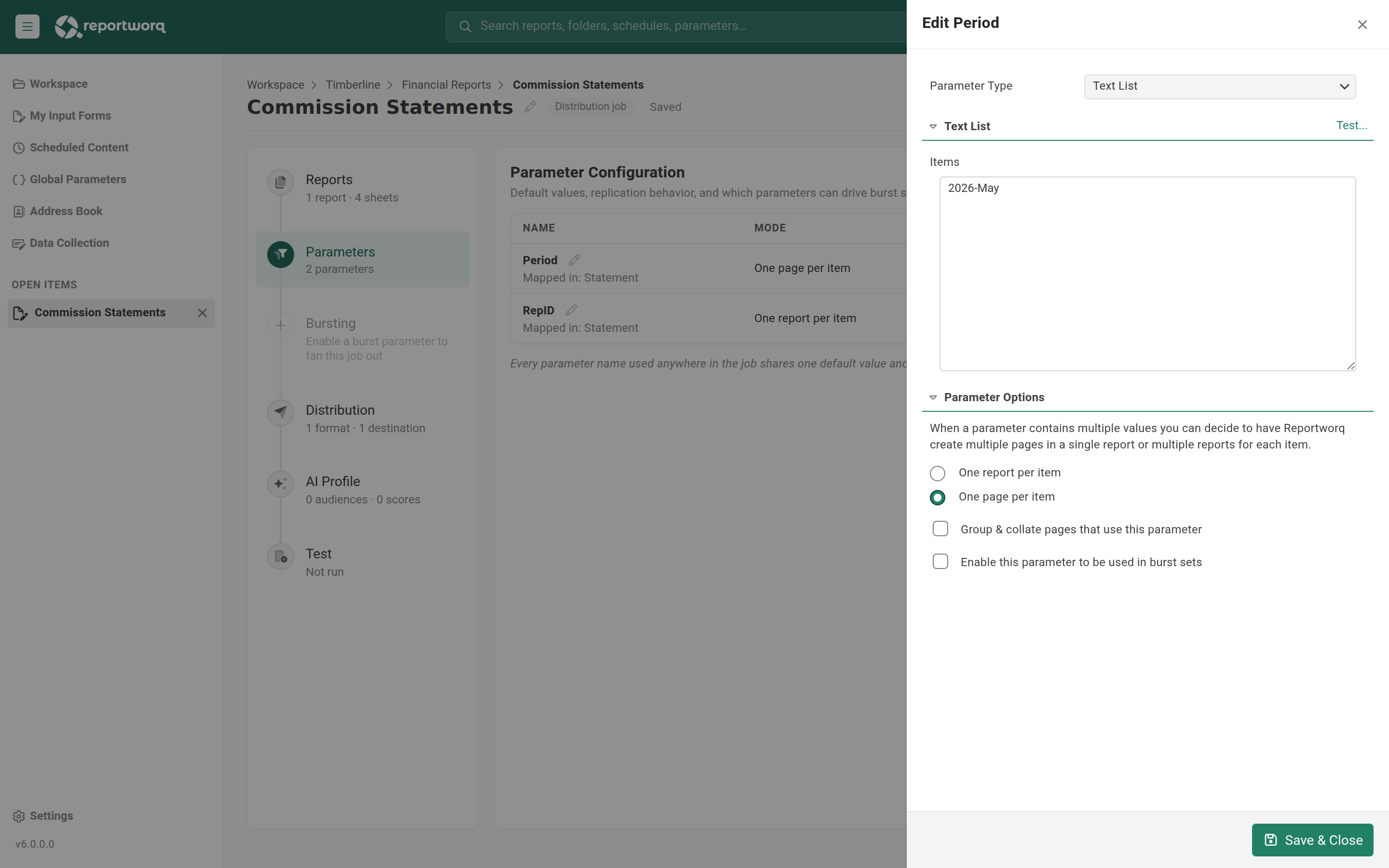Click the Commission Statements open item icon
This screenshot has width=1389, height=868.
[20, 313]
